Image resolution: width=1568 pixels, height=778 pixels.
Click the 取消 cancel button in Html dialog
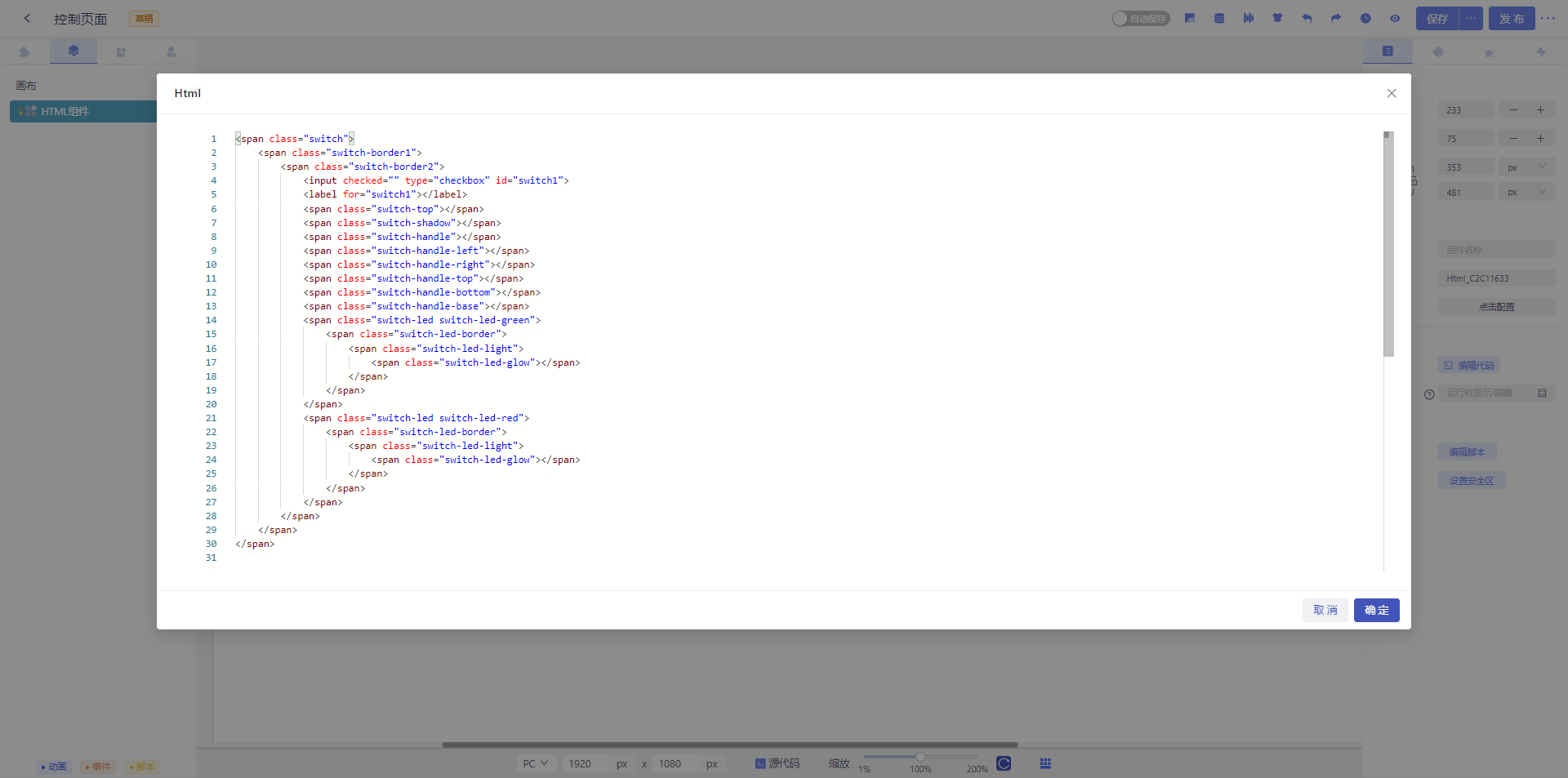coord(1325,610)
